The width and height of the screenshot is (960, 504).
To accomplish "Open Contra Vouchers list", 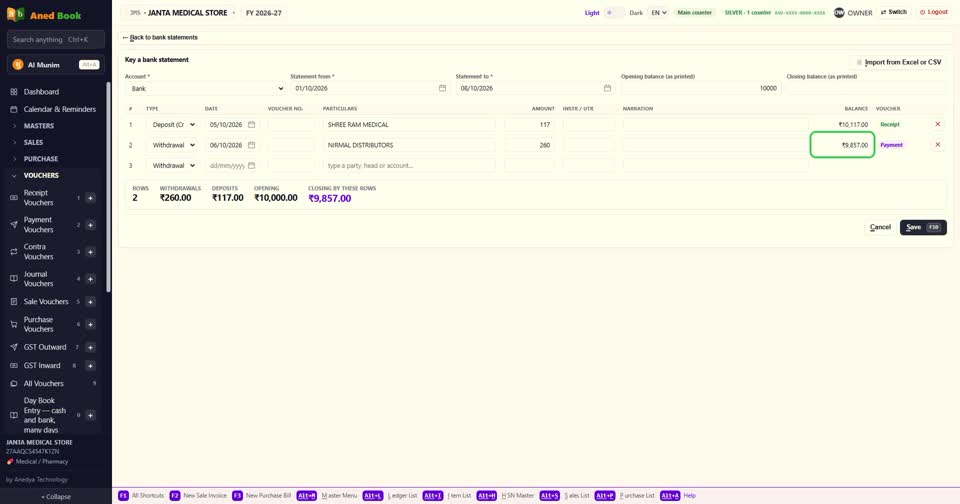I will point(39,252).
